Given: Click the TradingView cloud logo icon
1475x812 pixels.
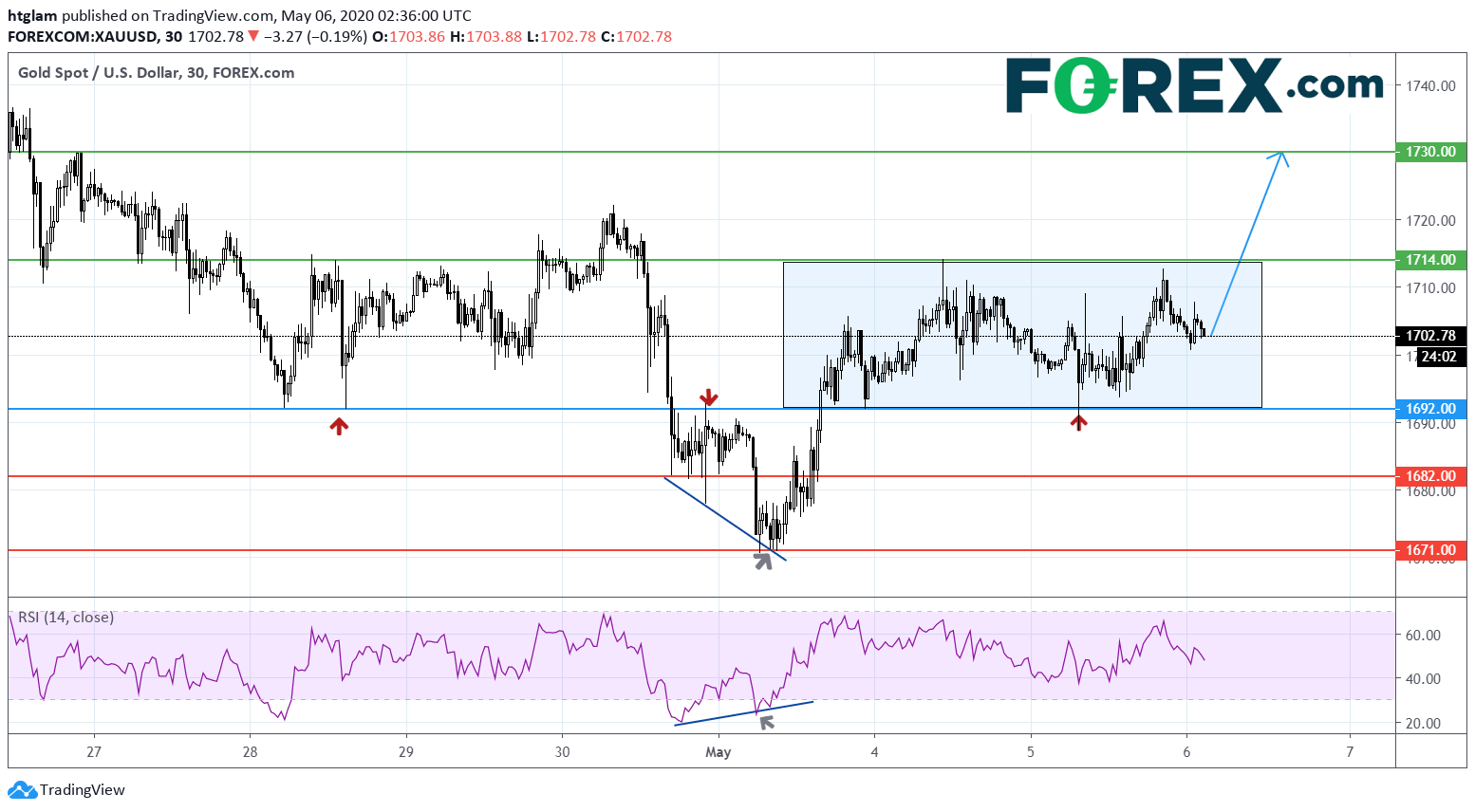Looking at the screenshot, I should (x=22, y=789).
